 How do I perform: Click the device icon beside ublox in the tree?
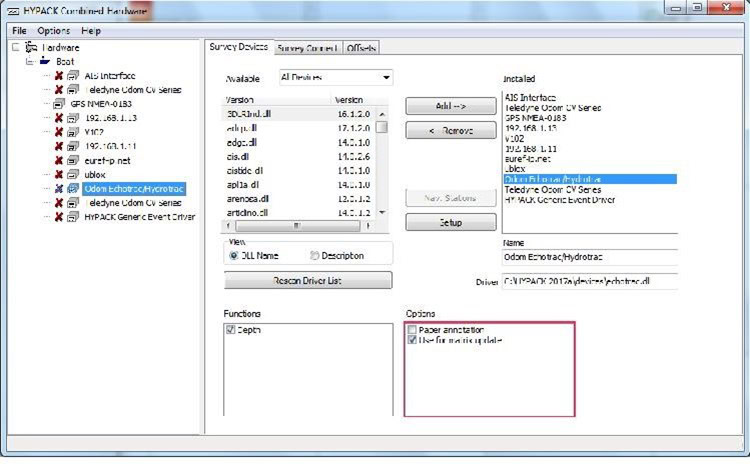coord(73,175)
